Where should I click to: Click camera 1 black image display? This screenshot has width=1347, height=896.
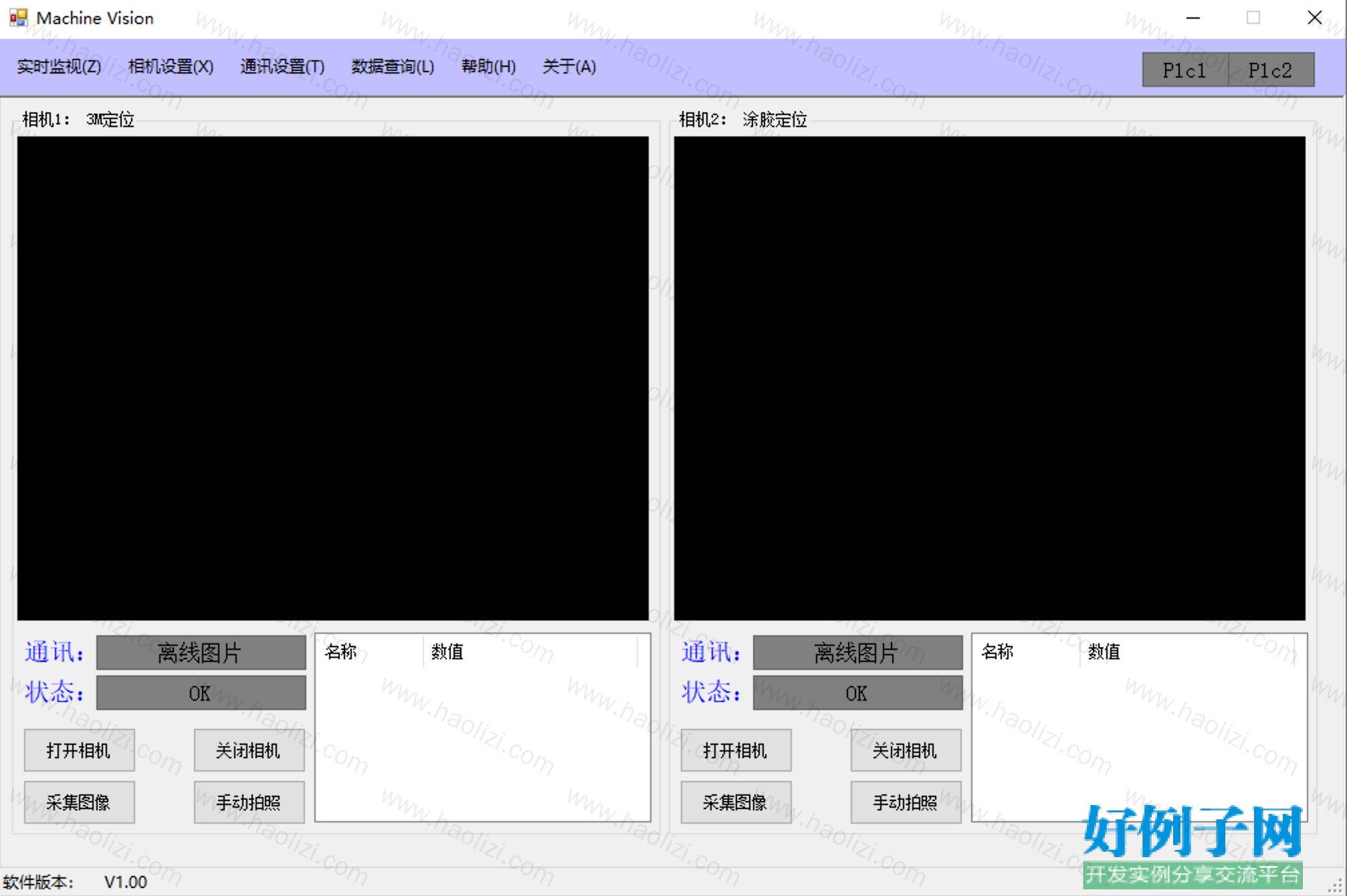point(332,378)
